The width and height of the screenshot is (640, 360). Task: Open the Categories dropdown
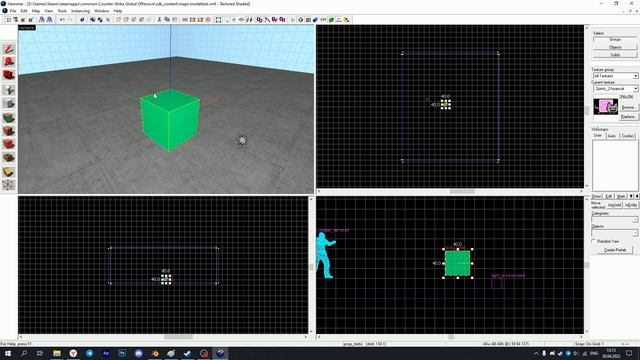tap(636, 220)
